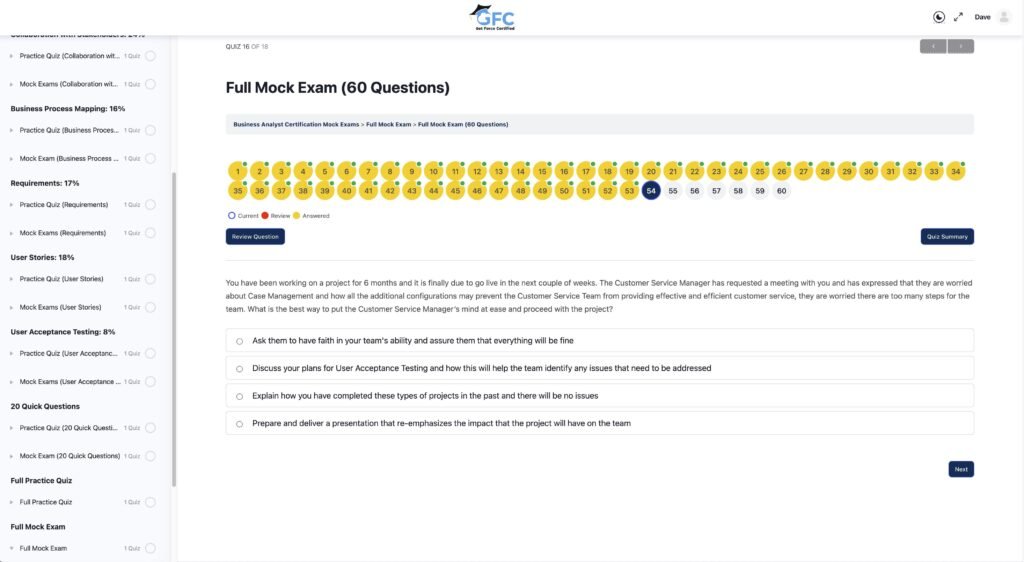The height and width of the screenshot is (562, 1024).
Task: Expand Mock Exams (Collaboration with...) arrow
Action: 12,84
